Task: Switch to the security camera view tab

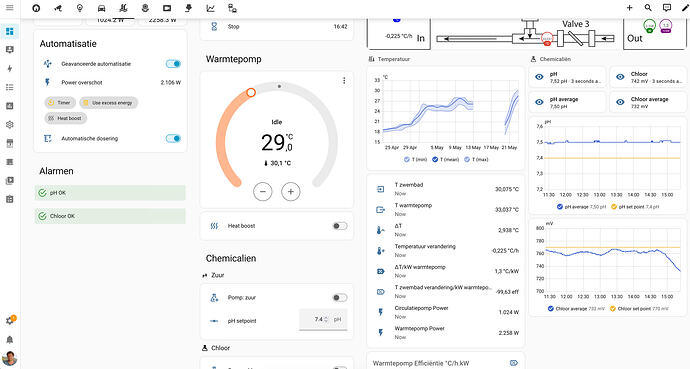Action: 58,8
